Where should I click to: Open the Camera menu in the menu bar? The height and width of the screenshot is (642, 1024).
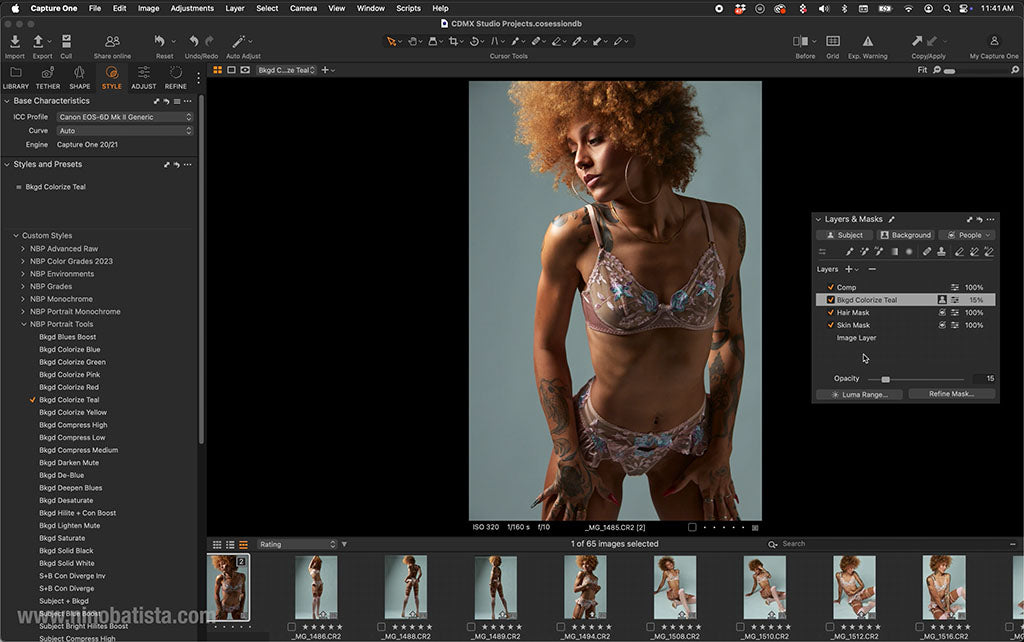303,8
